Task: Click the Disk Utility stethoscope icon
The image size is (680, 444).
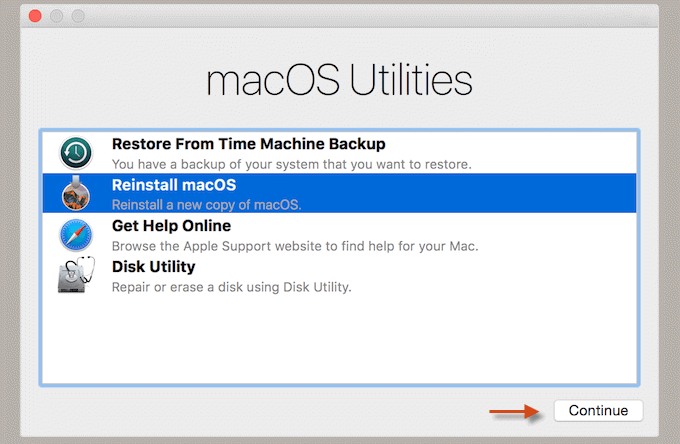Action: click(76, 275)
